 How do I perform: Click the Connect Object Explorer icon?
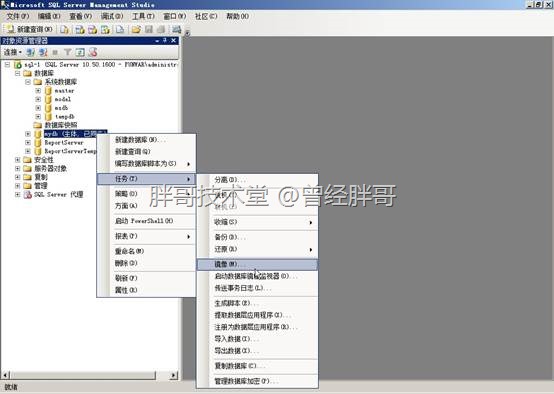[x=31, y=52]
